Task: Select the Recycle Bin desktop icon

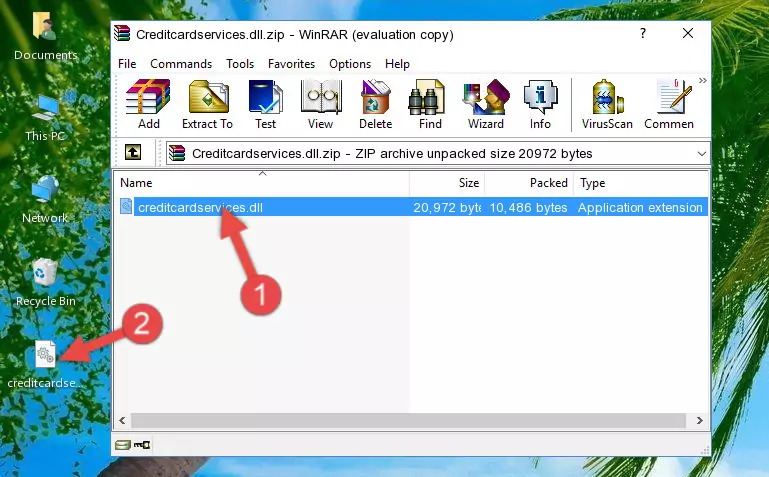Action: click(46, 283)
